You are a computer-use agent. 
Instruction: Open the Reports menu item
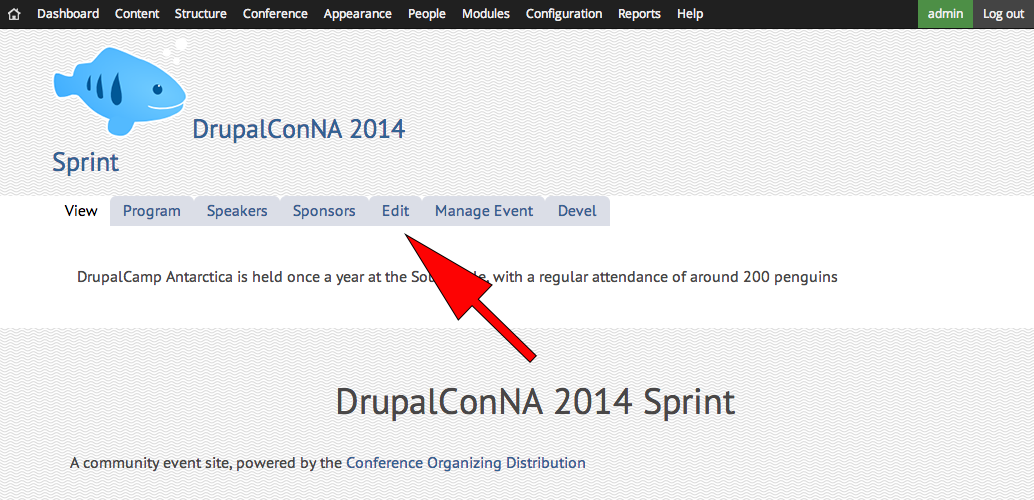(639, 14)
